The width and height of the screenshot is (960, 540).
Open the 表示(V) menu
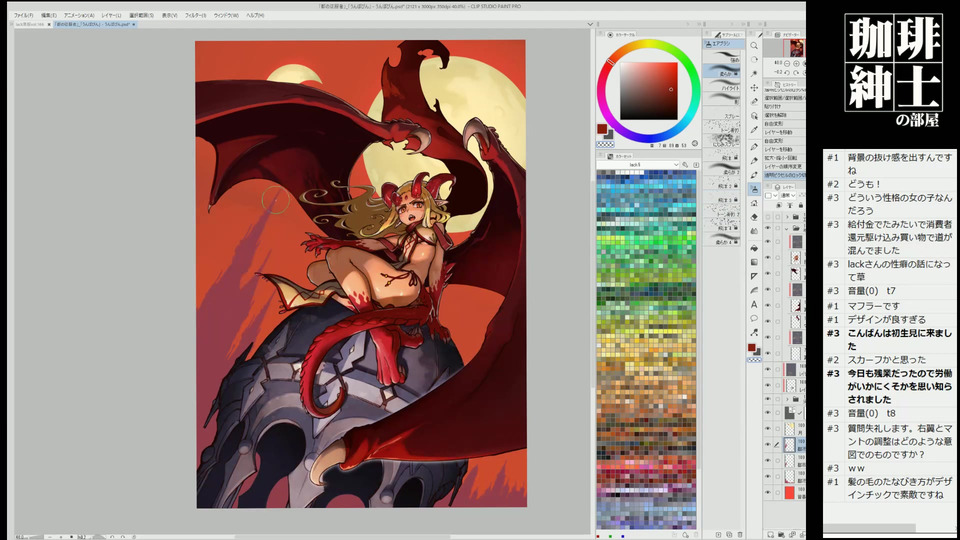click(170, 15)
